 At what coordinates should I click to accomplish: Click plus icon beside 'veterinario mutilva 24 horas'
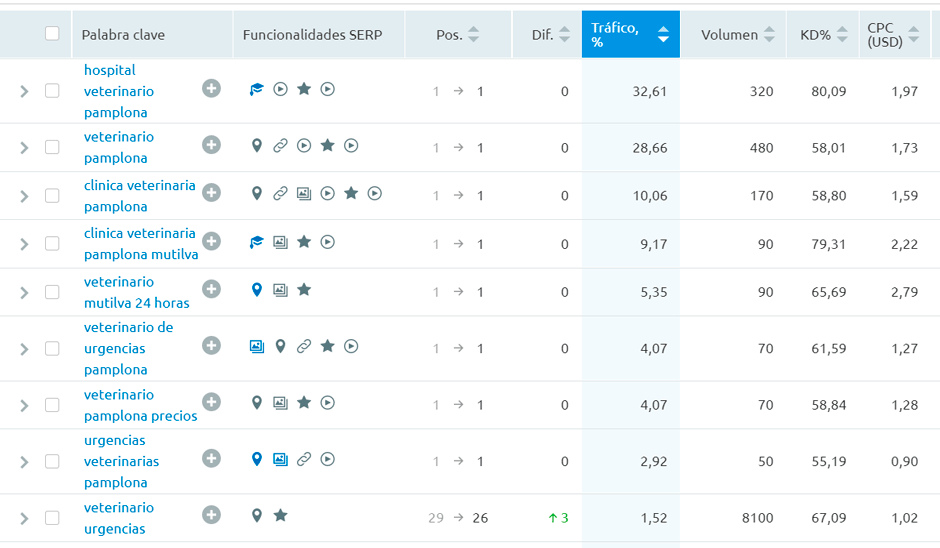tap(211, 289)
